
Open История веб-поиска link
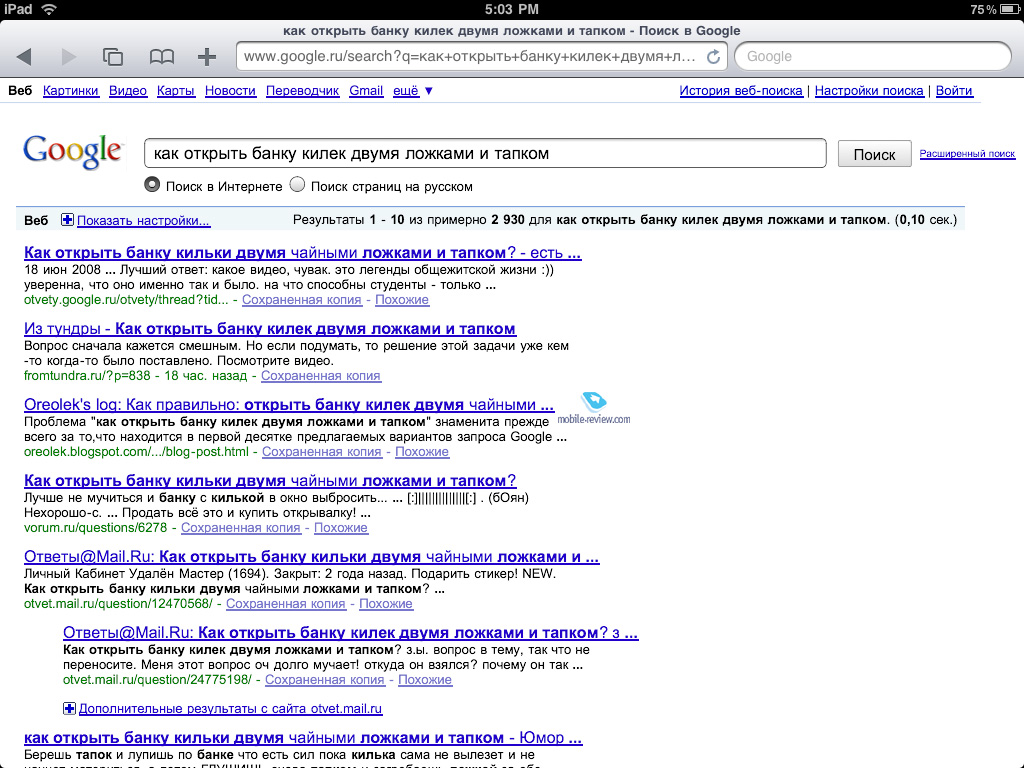(741, 91)
